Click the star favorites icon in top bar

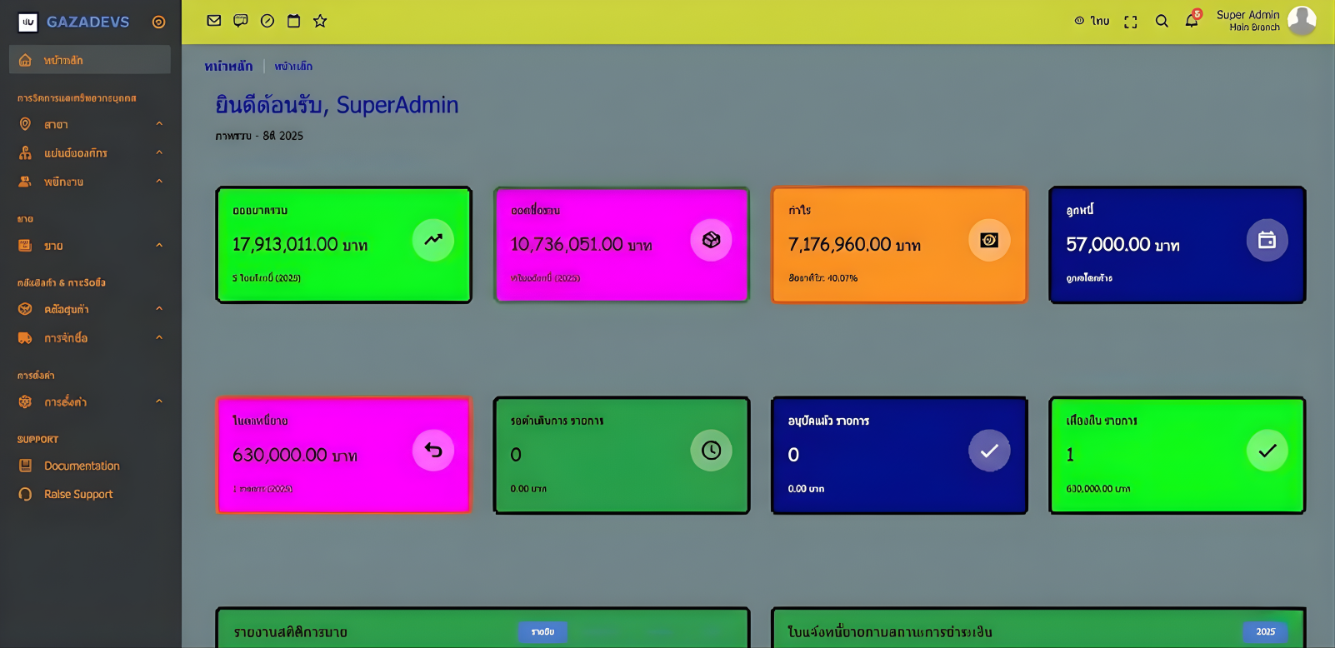pos(320,21)
